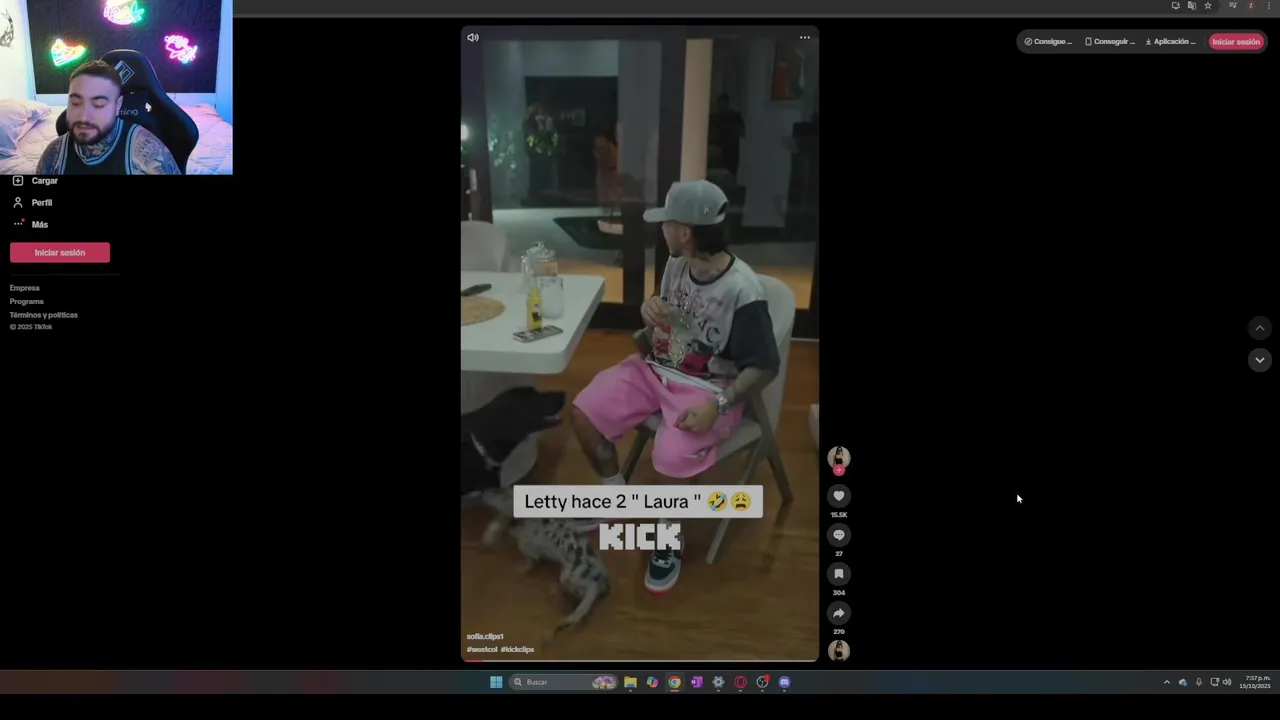Open the #westcol hashtag

pos(482,650)
